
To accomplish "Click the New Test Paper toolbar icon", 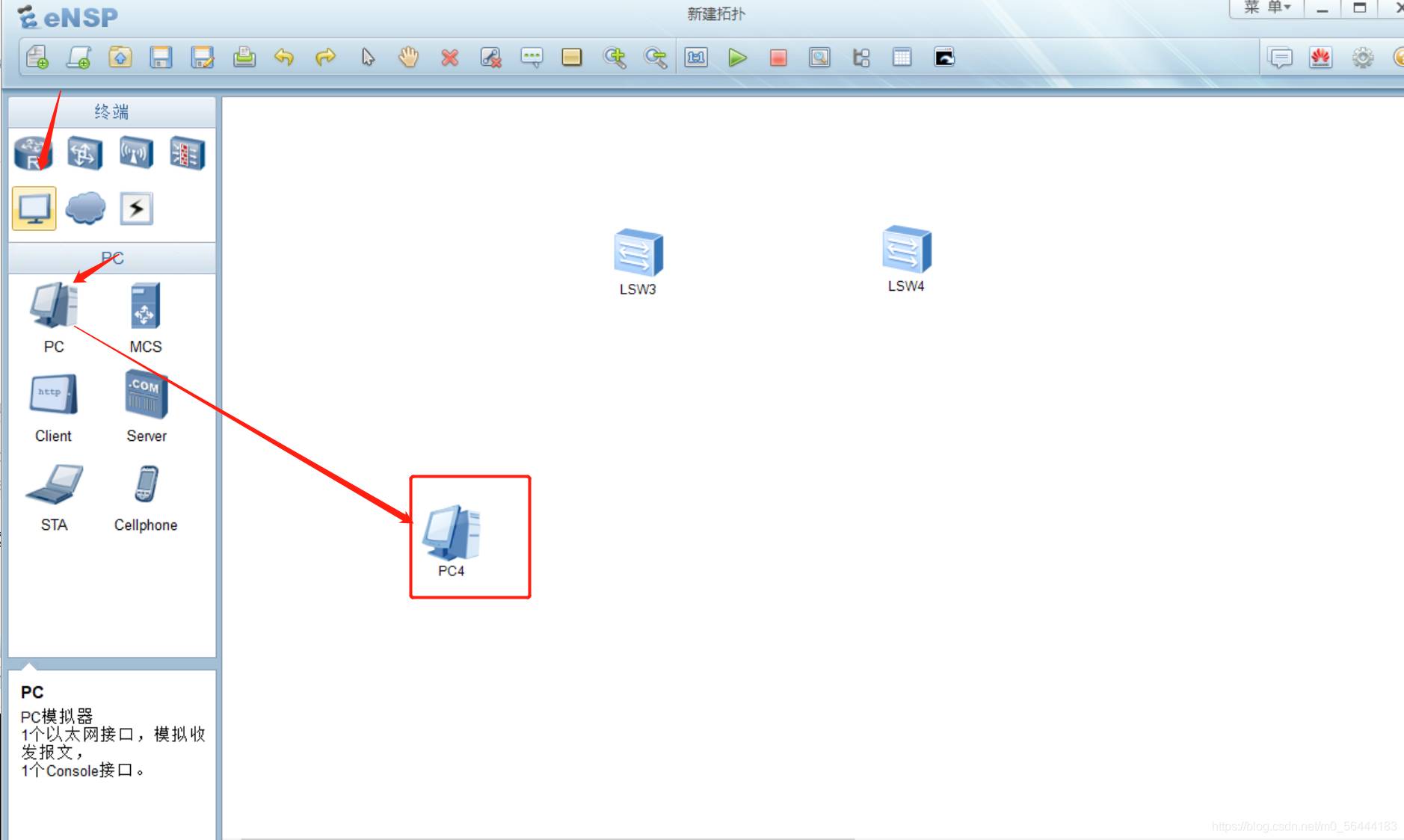I will click(78, 58).
